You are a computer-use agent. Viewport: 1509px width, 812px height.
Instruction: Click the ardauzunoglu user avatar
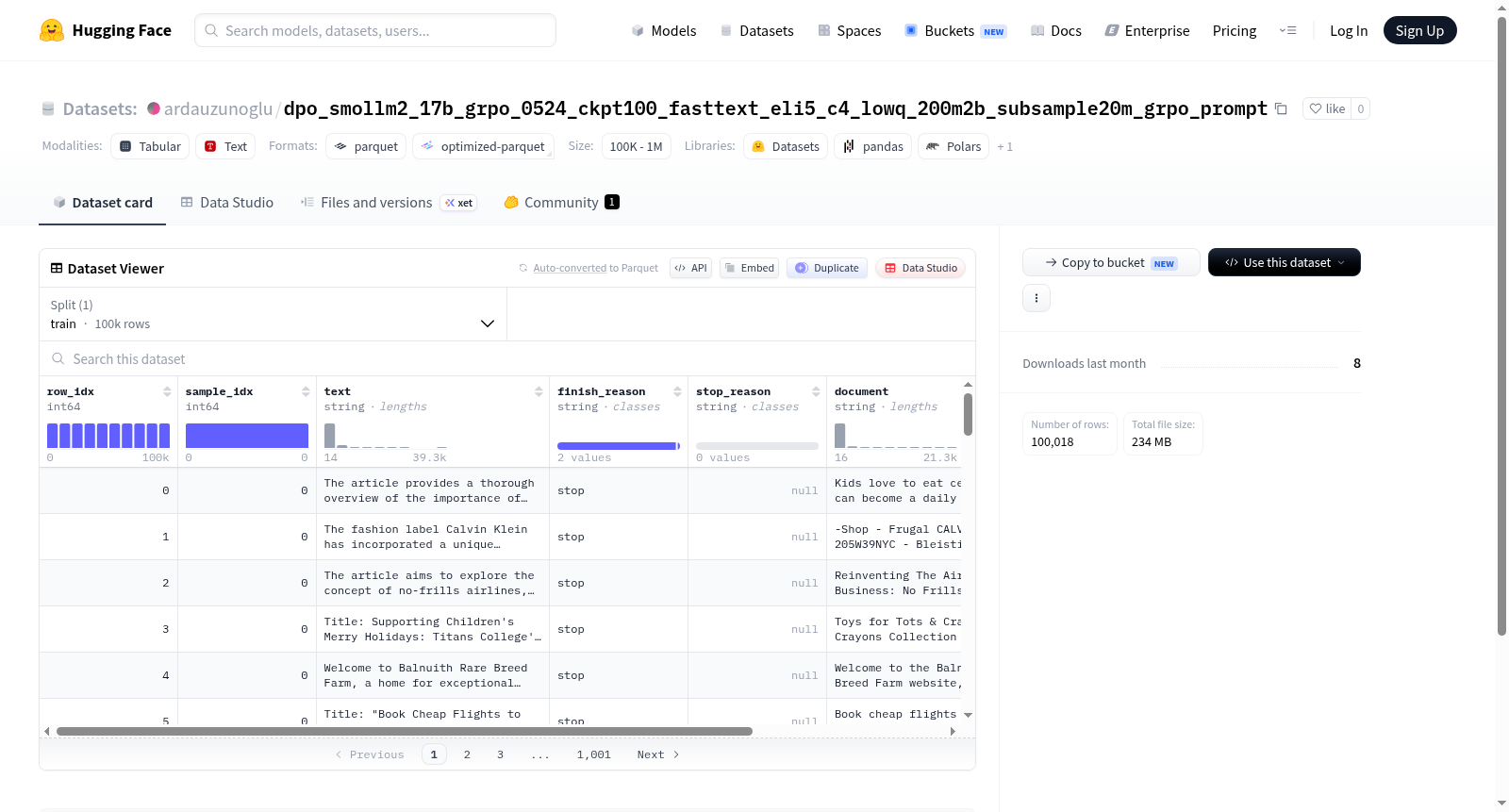click(x=154, y=108)
